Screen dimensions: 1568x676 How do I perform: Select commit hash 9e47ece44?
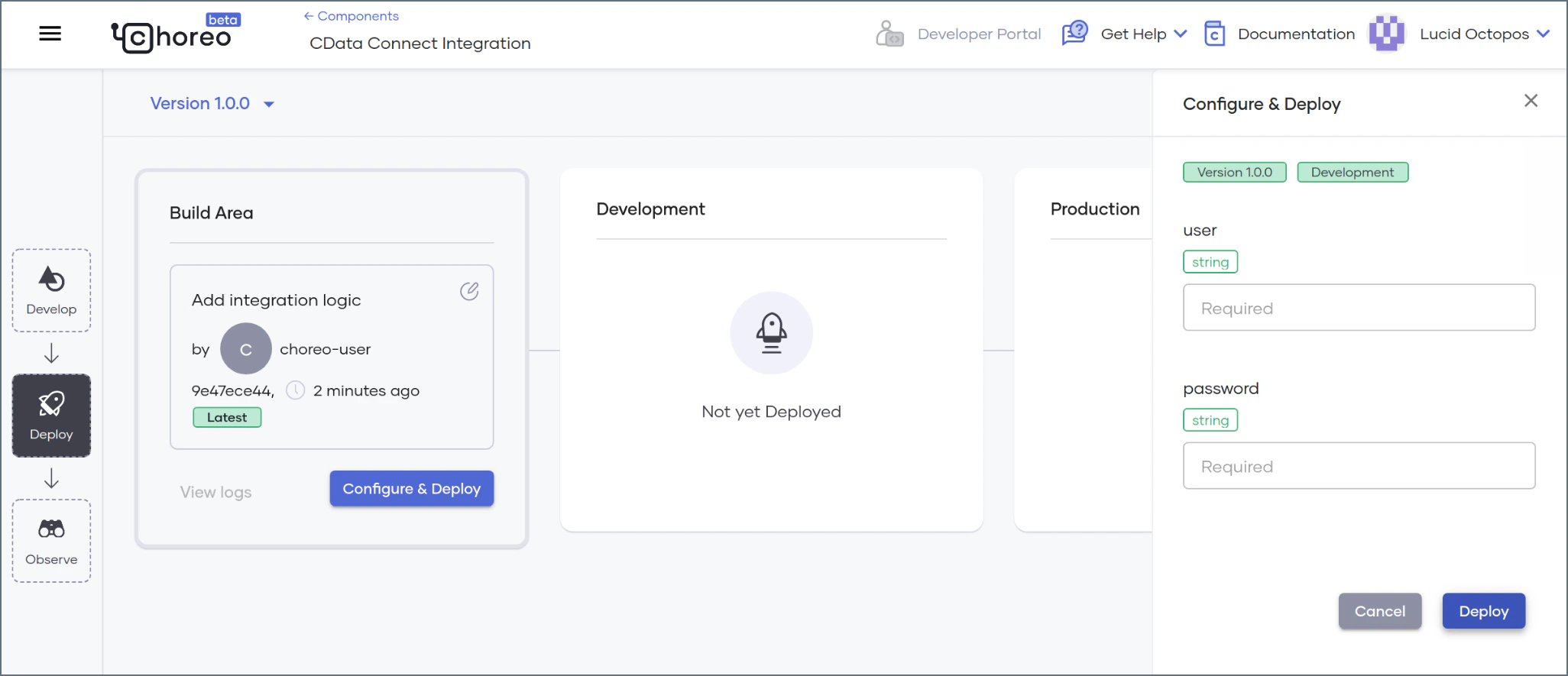pos(232,391)
